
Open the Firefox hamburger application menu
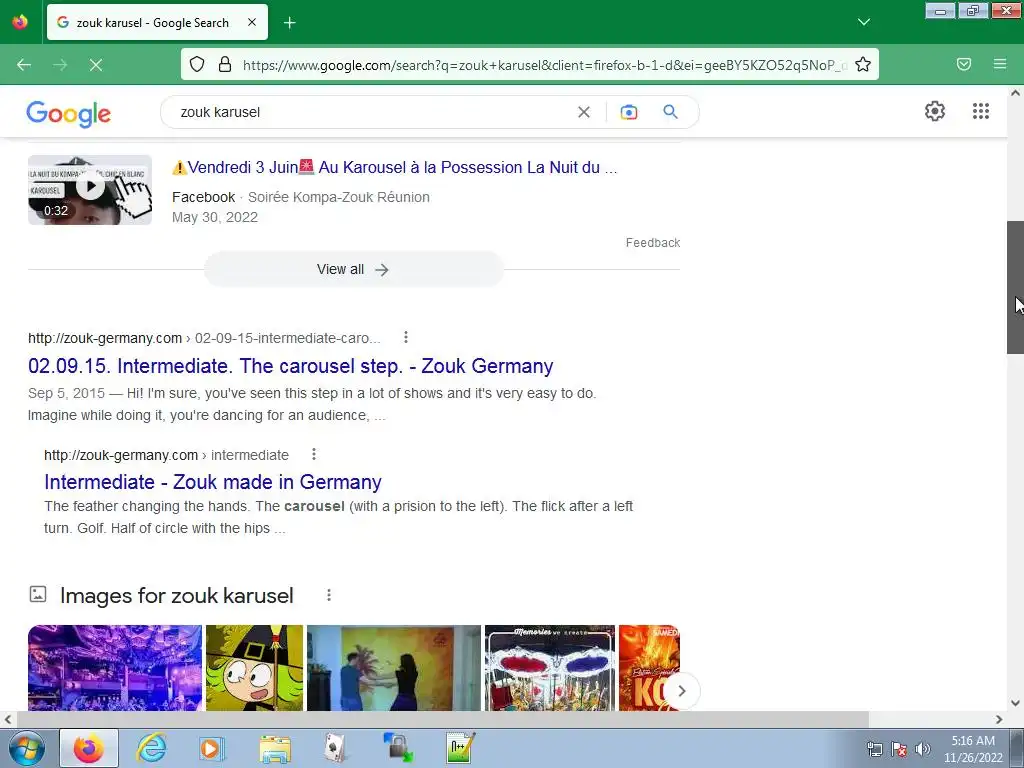[x=1000, y=64]
